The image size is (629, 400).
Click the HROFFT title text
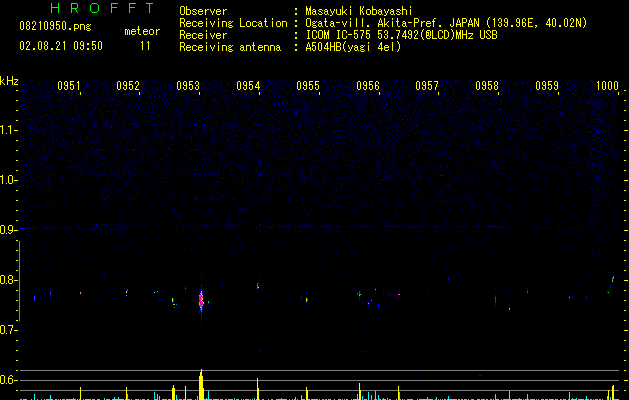tap(102, 8)
